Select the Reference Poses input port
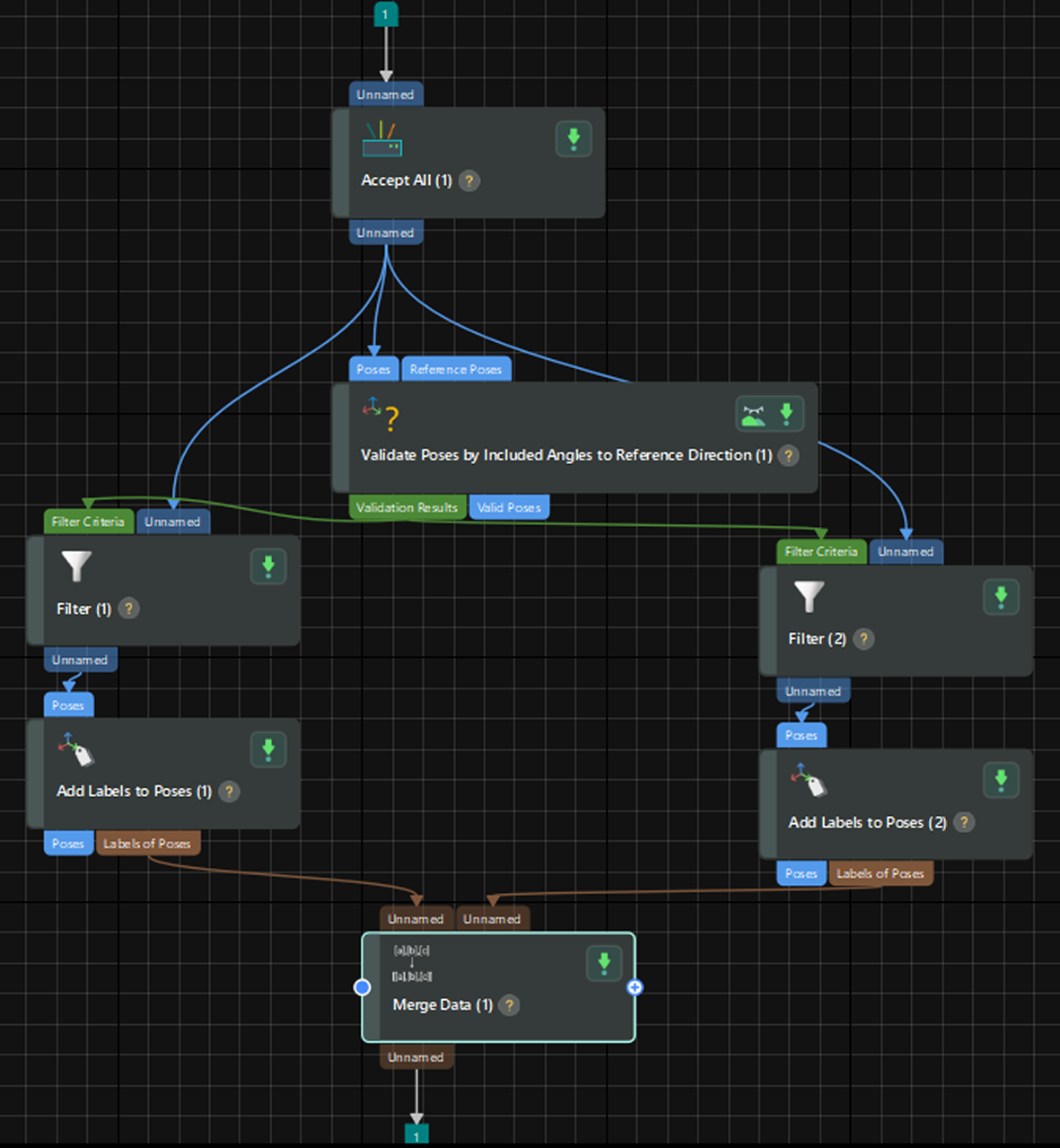Viewport: 1060px width, 1148px height. tap(456, 369)
